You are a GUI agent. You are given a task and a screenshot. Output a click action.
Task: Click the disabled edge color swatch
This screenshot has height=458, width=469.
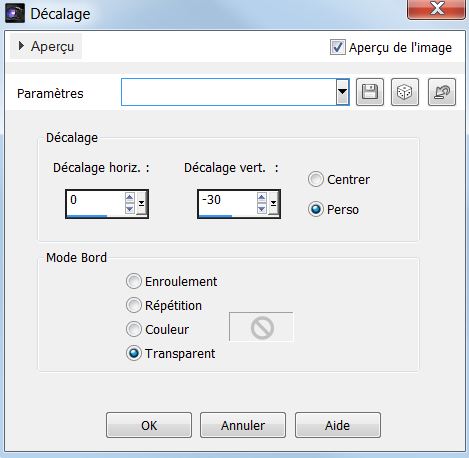coord(261,327)
